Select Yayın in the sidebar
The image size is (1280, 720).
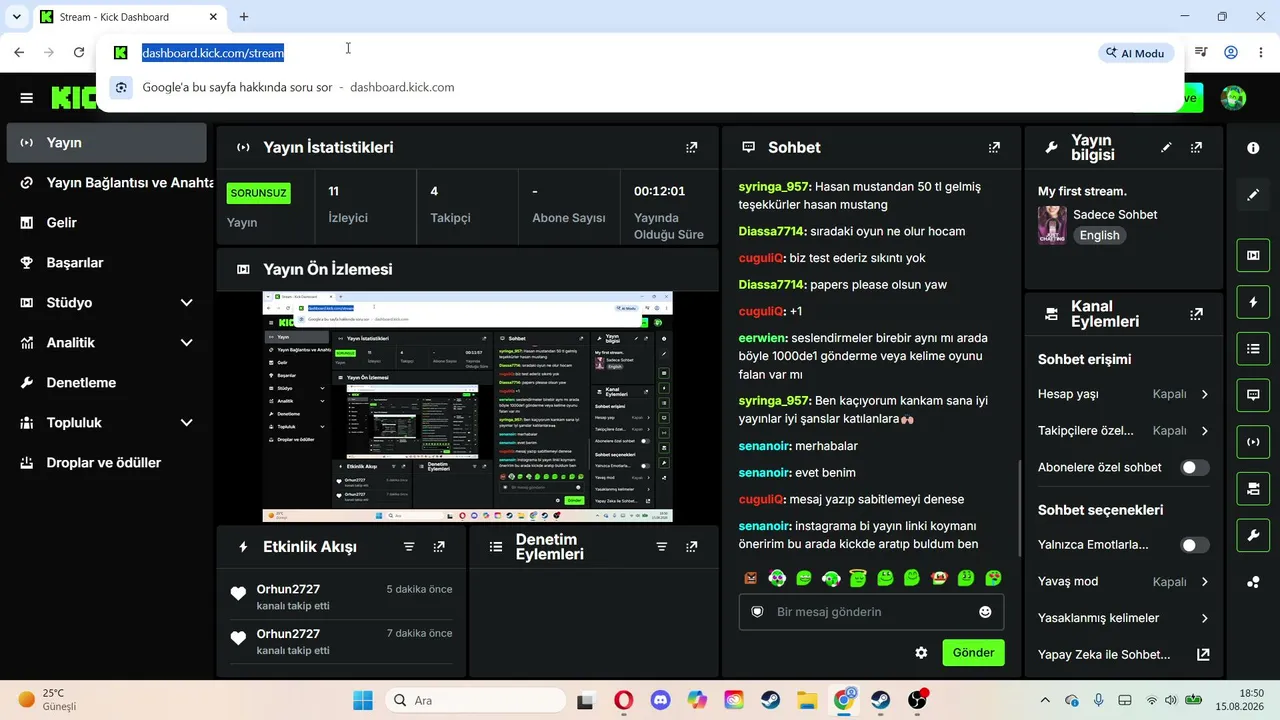tap(106, 142)
